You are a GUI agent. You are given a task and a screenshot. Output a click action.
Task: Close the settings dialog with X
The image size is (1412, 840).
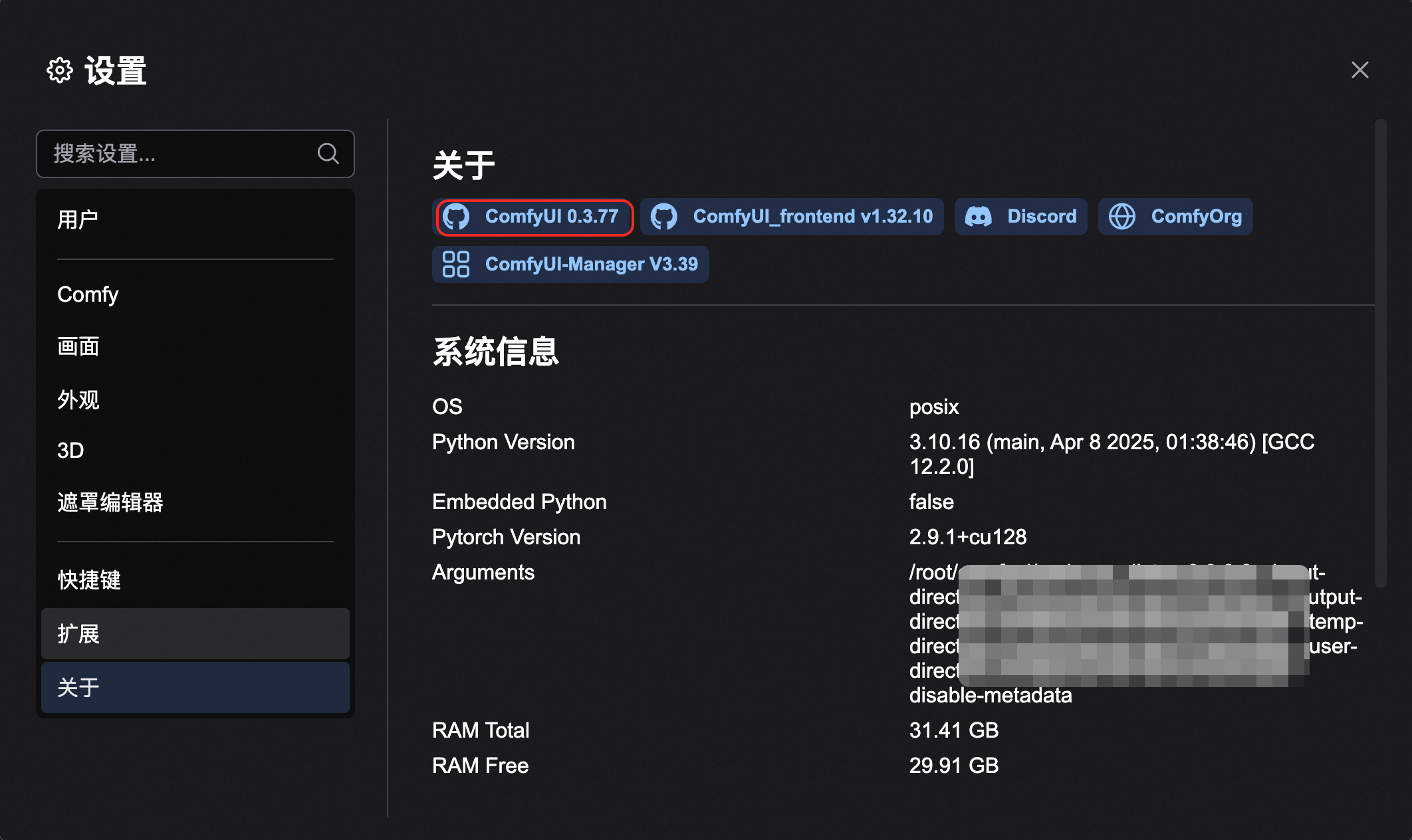1359,70
